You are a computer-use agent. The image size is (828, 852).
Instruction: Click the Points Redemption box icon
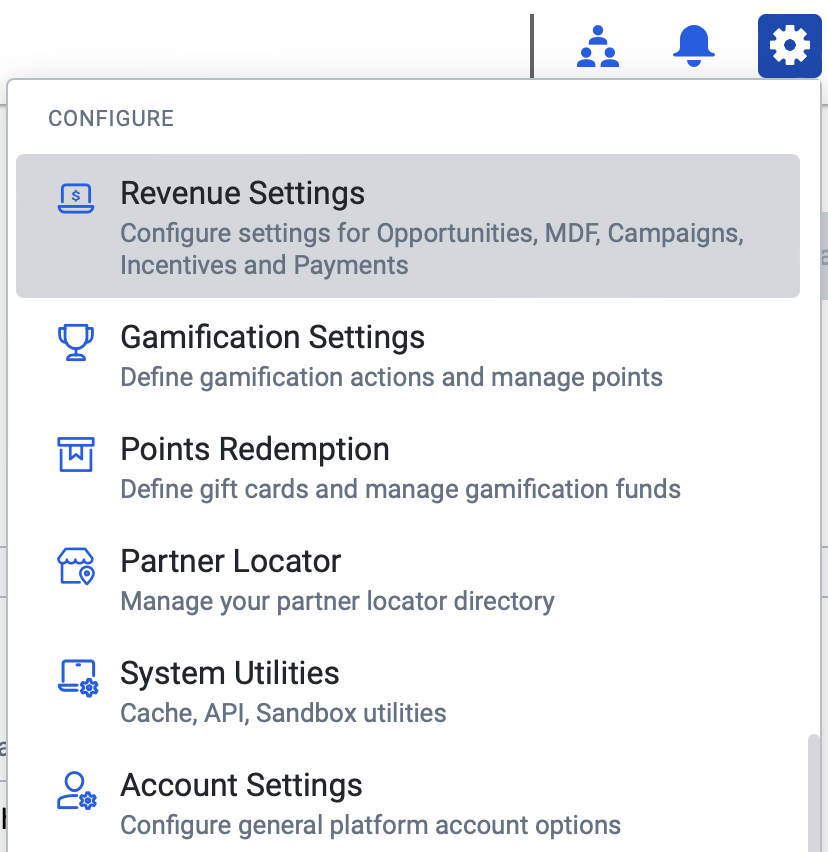tap(76, 454)
